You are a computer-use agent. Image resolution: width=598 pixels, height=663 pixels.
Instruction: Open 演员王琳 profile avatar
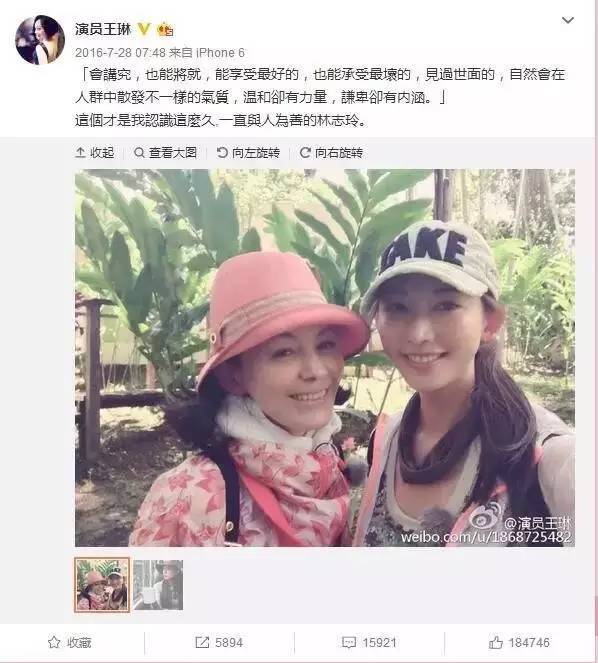[x=40, y=40]
